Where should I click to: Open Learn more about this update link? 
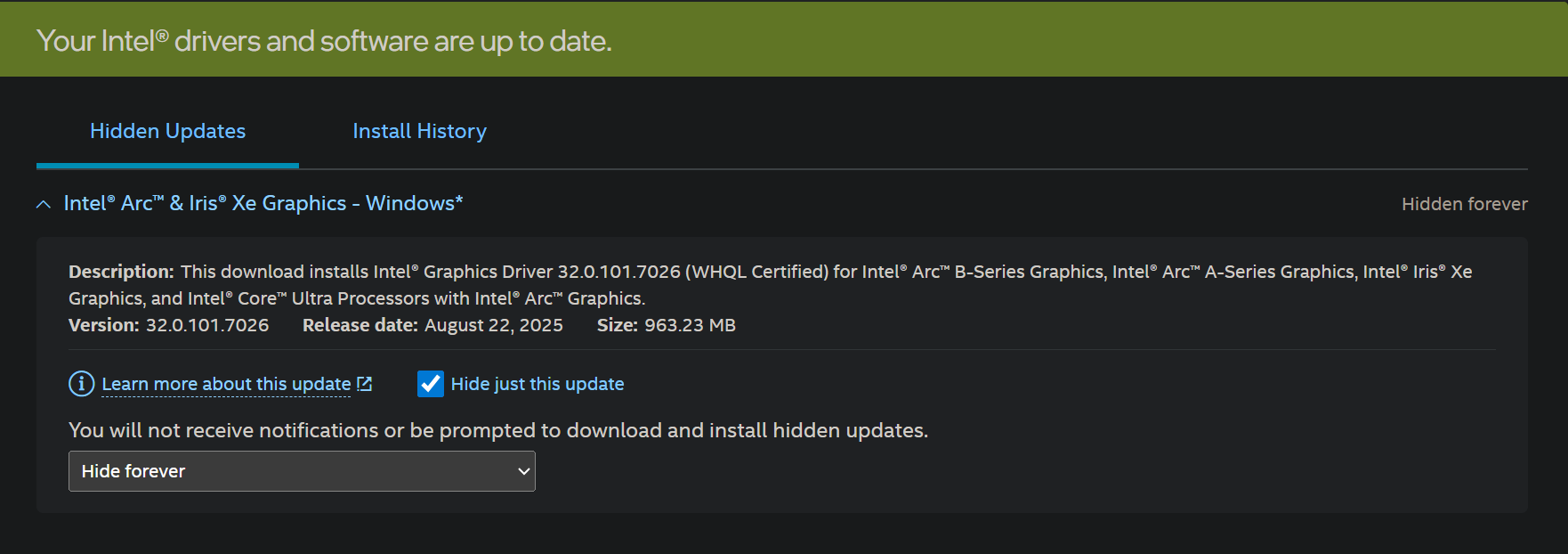pos(226,384)
